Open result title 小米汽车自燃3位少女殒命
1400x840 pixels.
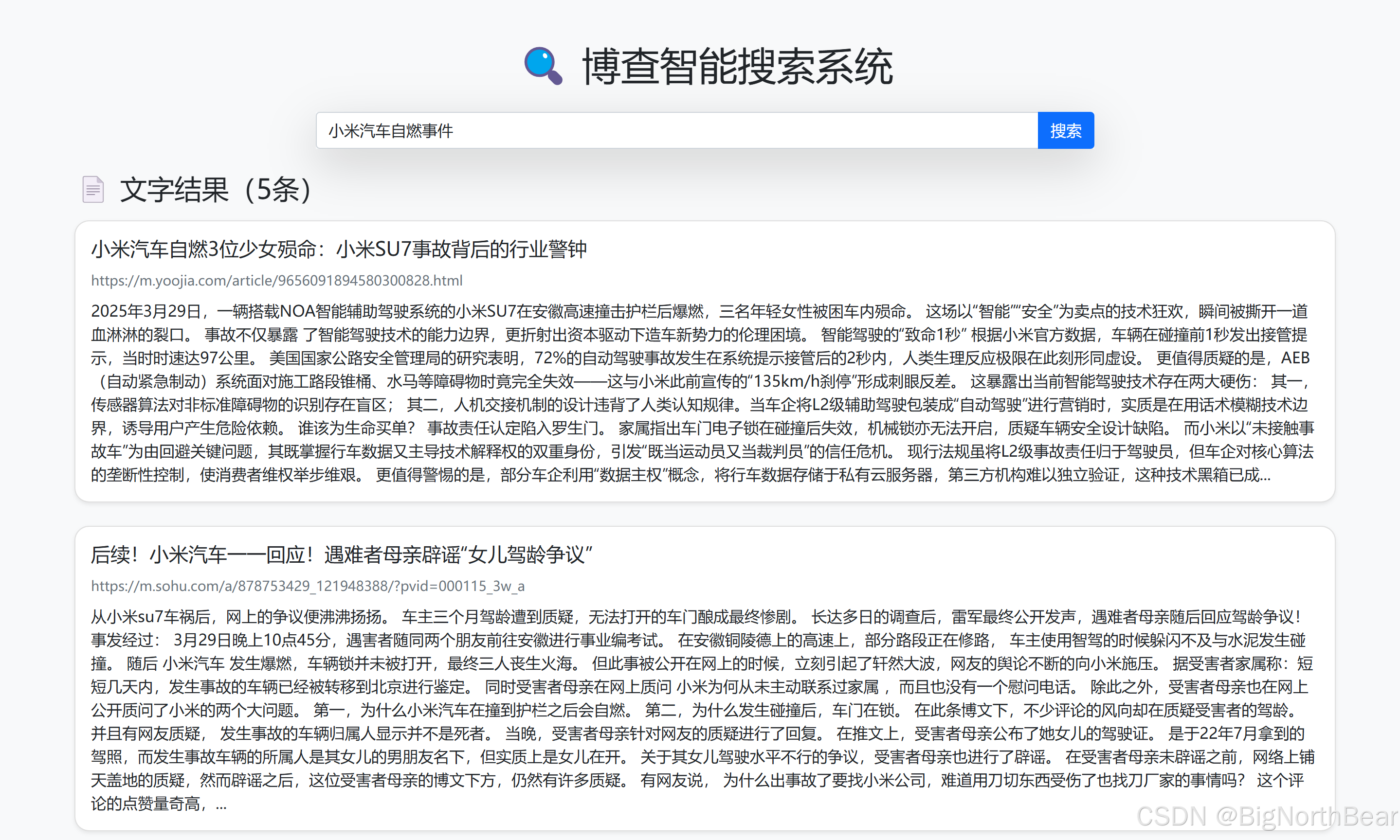pyautogui.click(x=339, y=249)
